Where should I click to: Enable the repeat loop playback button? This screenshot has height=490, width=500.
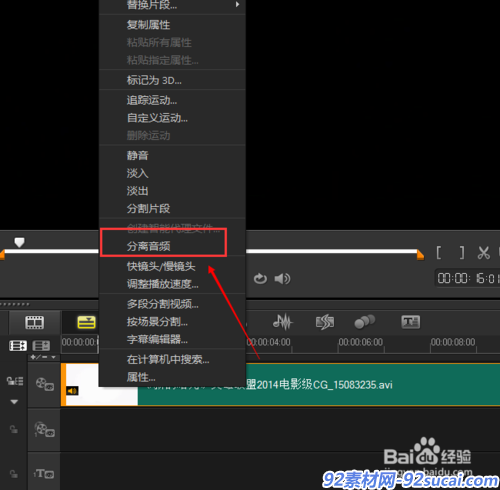260,278
